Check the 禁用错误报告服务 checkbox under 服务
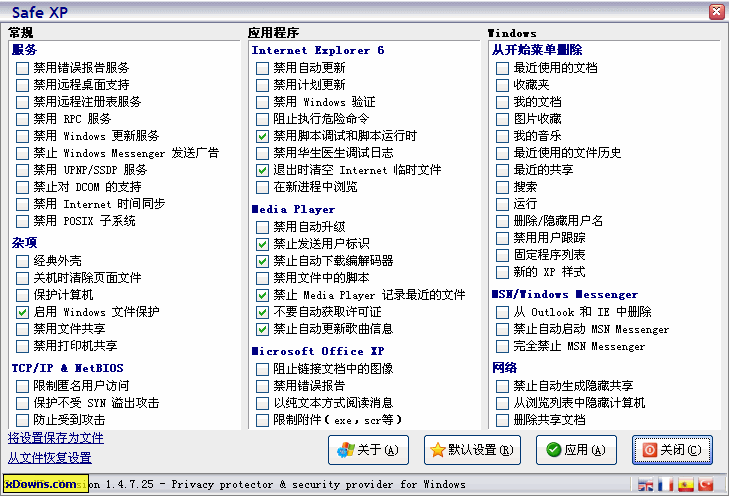Screen dimensions: 729x496 22,68
